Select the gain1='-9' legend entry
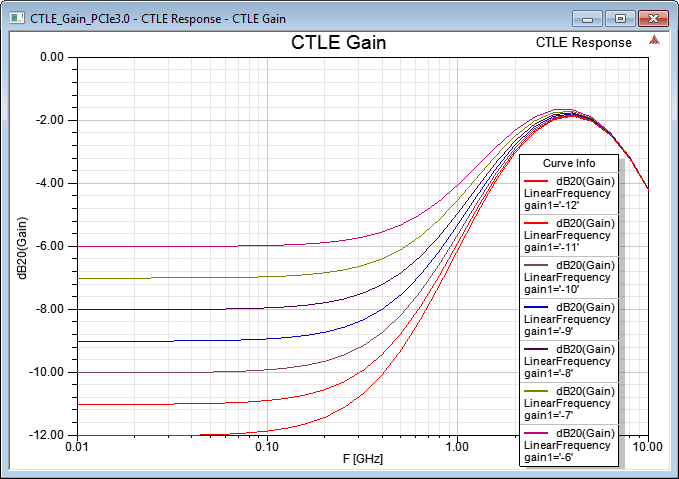The width and height of the screenshot is (679, 479). [x=569, y=319]
